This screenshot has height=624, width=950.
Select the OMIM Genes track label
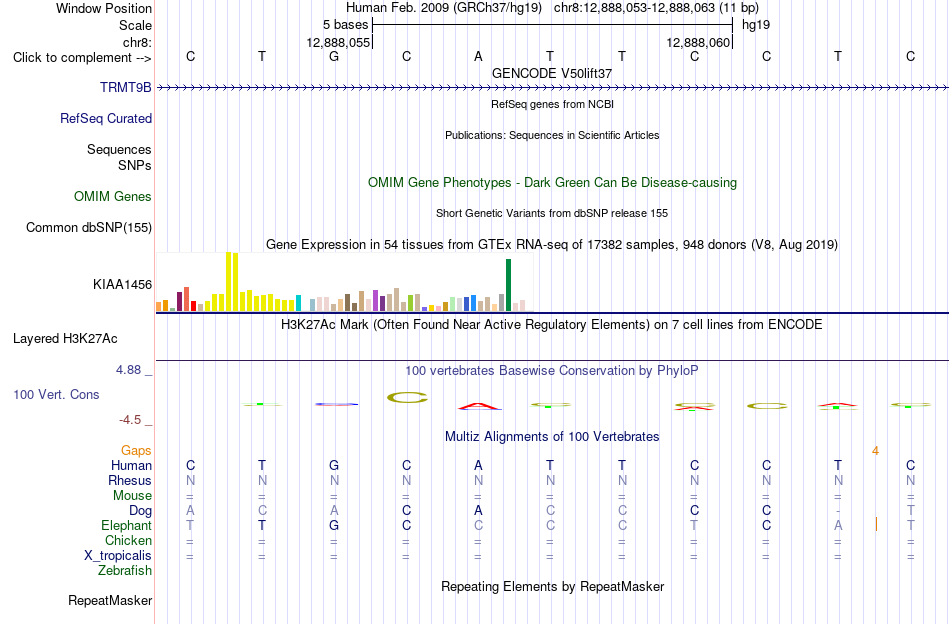[113, 196]
